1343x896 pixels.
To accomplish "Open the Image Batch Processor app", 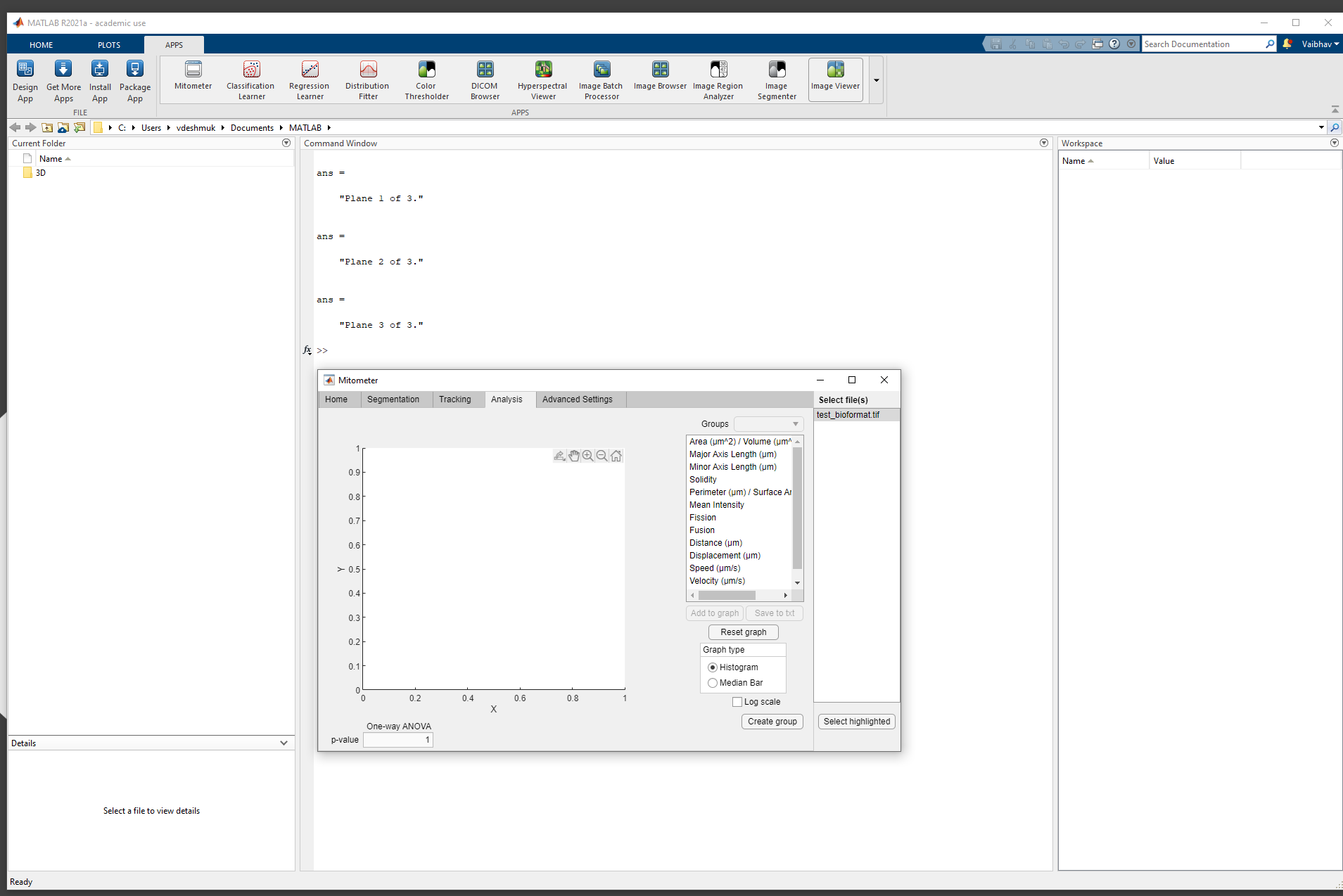I will [x=600, y=79].
